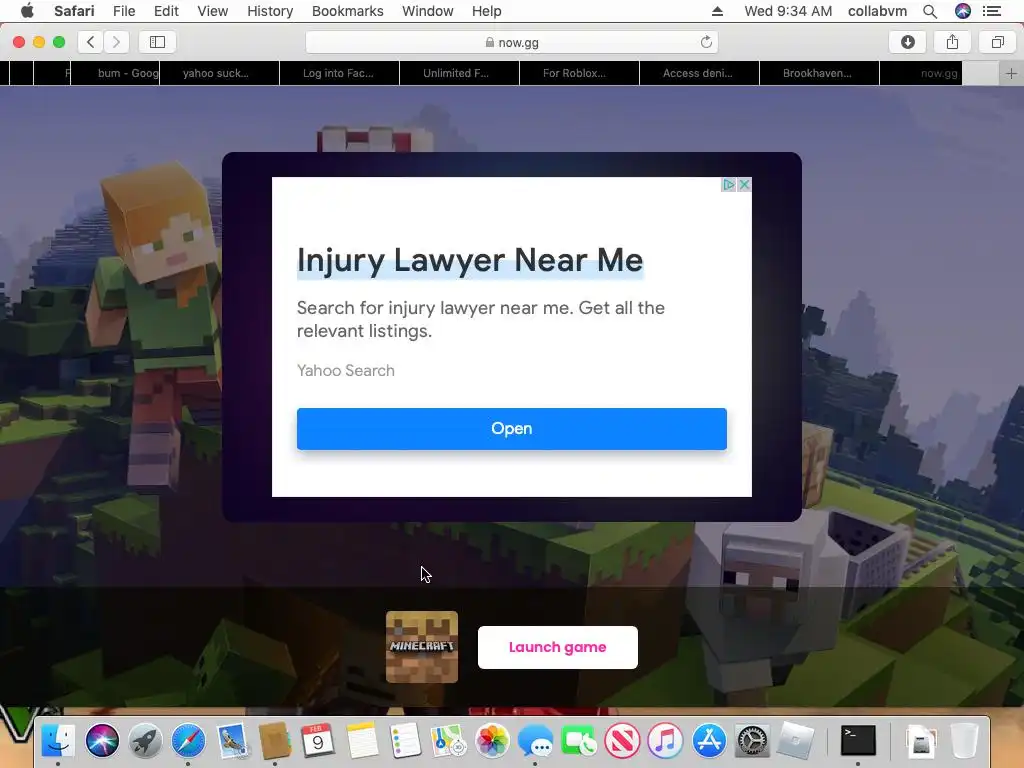Screen dimensions: 1024x768
Task: Open the File menu
Action: (123, 11)
